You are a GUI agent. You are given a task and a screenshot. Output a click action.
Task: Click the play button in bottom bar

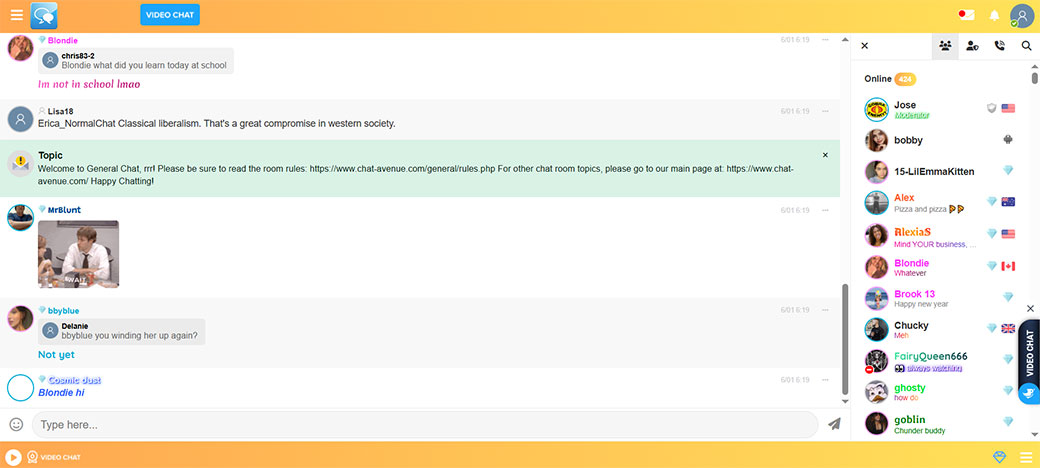point(14,457)
